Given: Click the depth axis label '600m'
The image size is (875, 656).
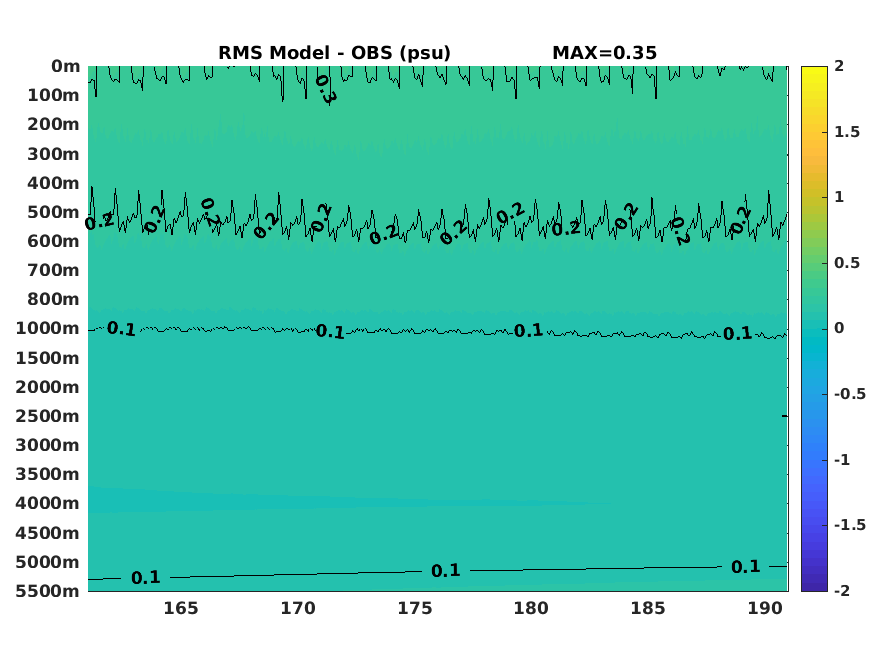Looking at the screenshot, I should click(54, 241).
